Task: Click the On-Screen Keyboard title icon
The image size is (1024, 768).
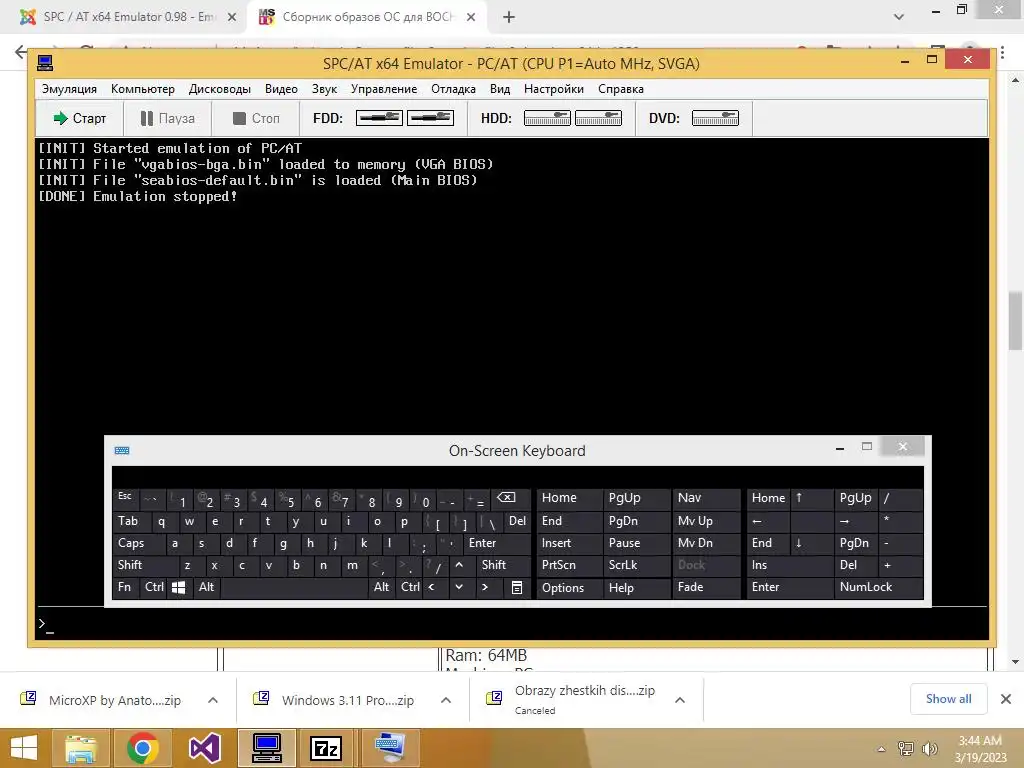Action: pos(122,451)
